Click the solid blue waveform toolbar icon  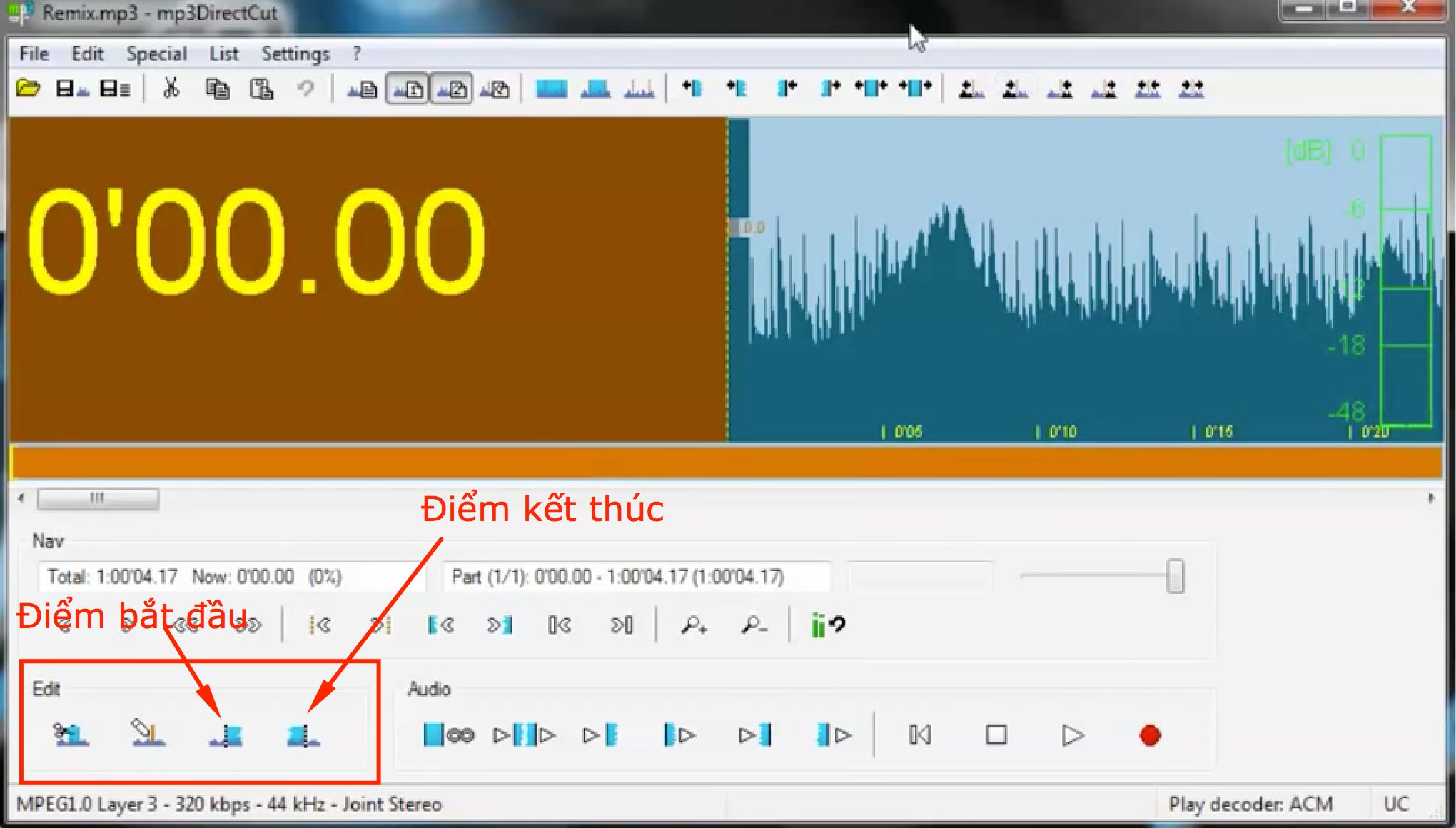tap(595, 89)
